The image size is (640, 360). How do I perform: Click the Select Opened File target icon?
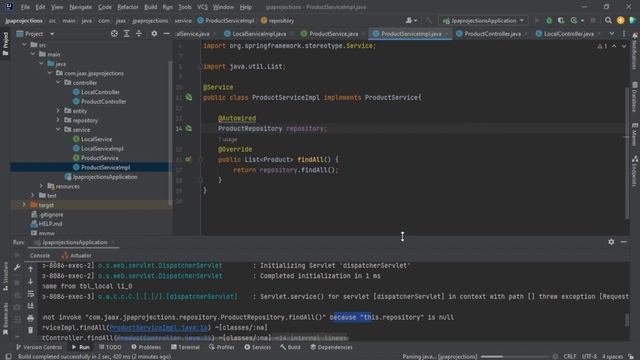[114, 34]
